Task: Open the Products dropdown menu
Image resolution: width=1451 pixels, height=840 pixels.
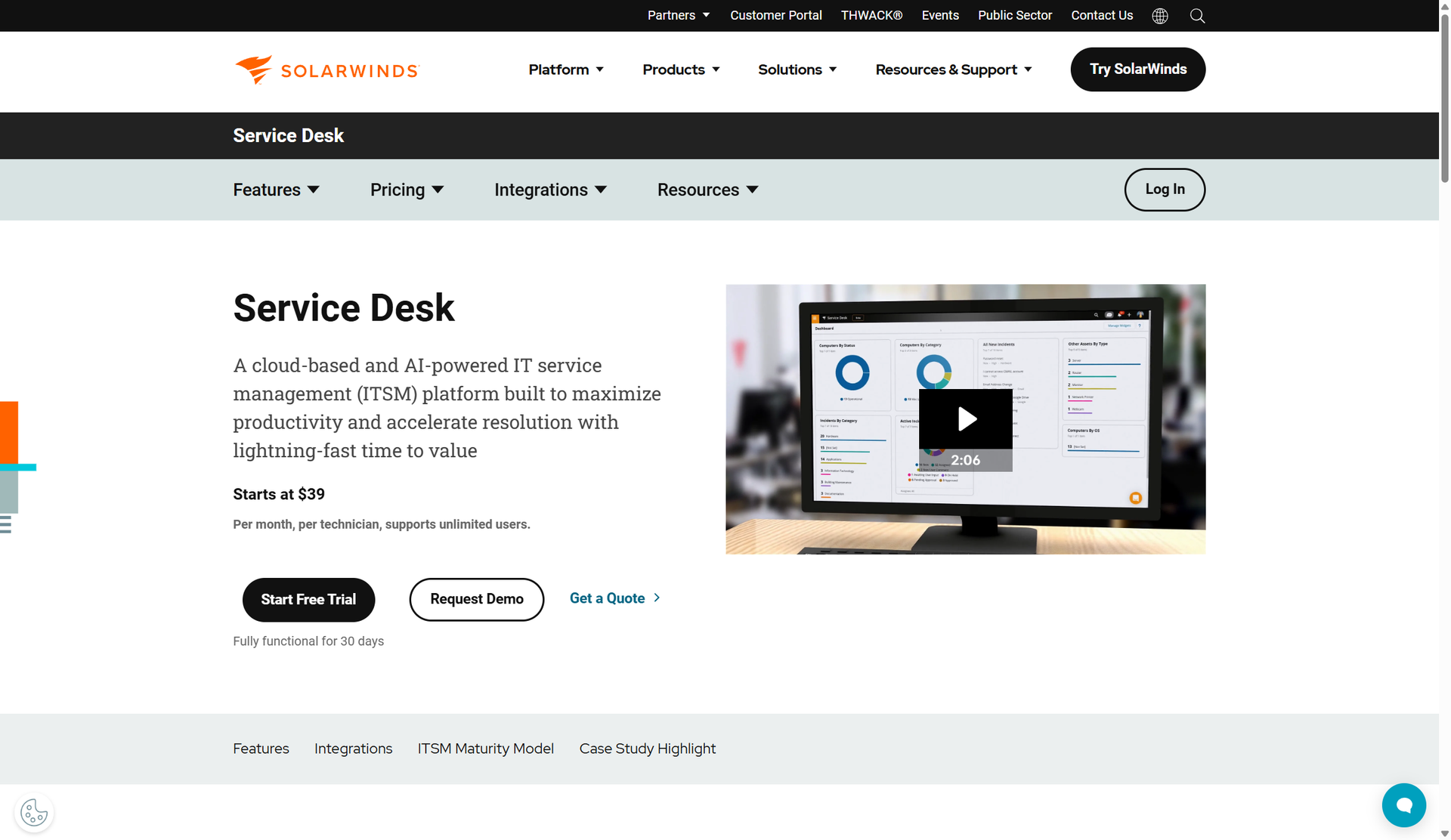Action: [x=680, y=69]
